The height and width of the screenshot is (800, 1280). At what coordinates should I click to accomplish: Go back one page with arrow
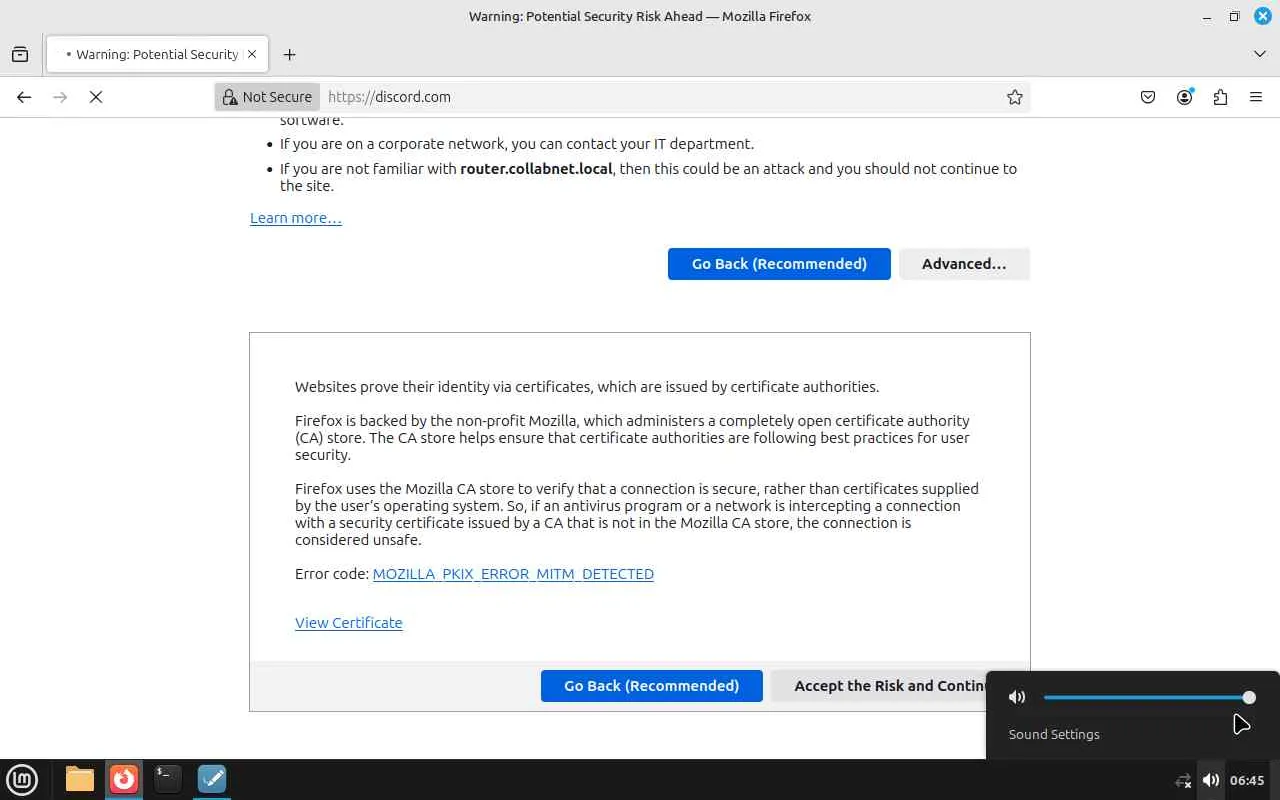24,97
